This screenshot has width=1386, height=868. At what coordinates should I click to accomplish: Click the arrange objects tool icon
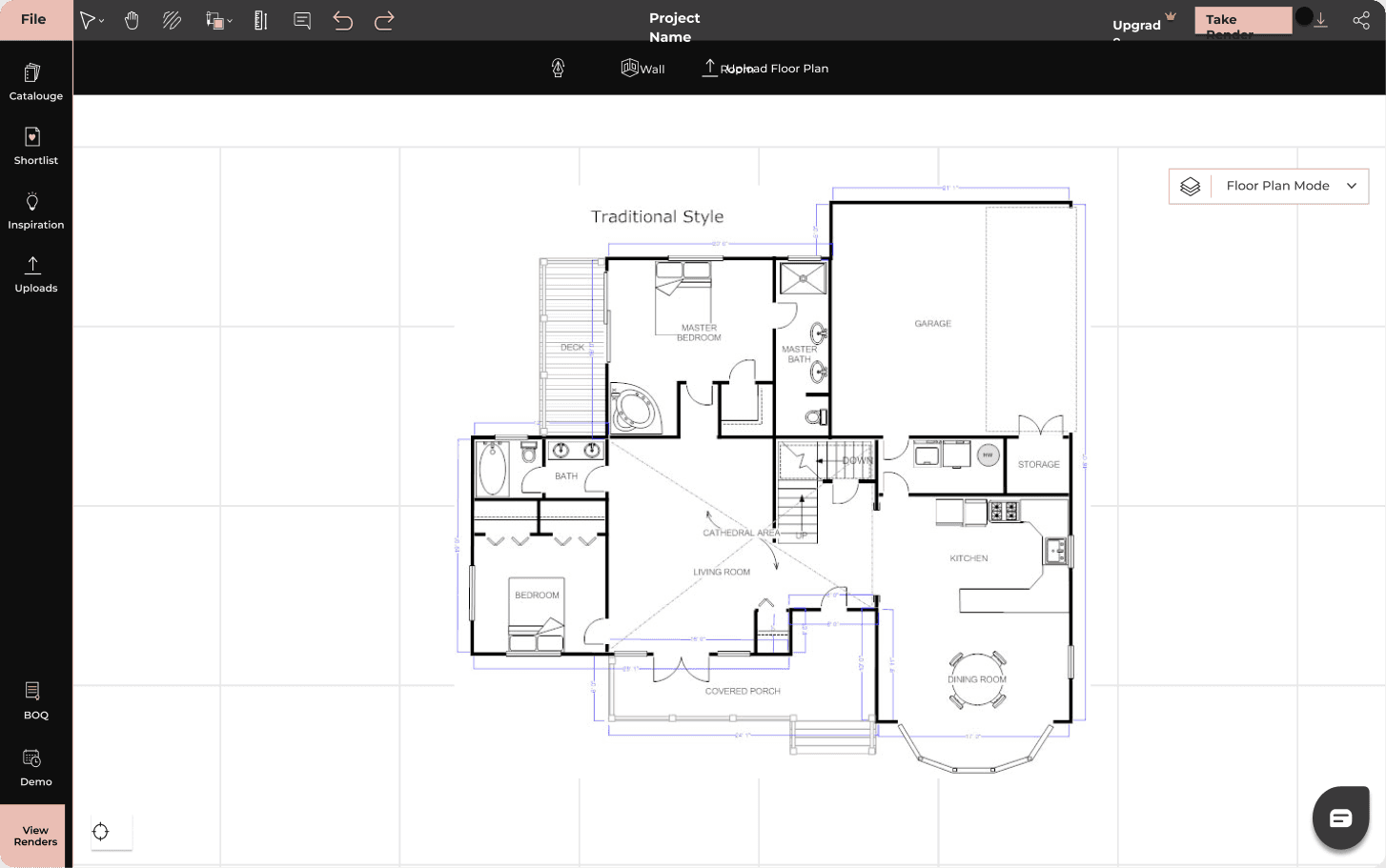coord(214,20)
